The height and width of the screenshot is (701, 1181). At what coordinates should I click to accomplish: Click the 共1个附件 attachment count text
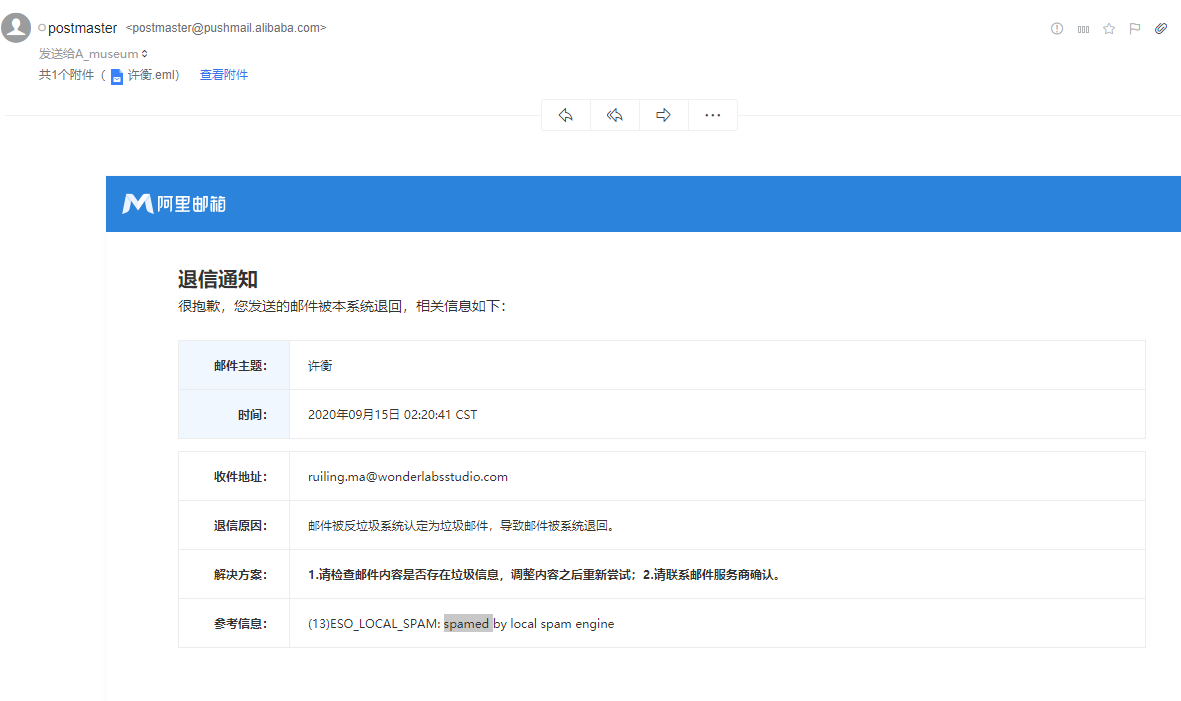point(66,75)
